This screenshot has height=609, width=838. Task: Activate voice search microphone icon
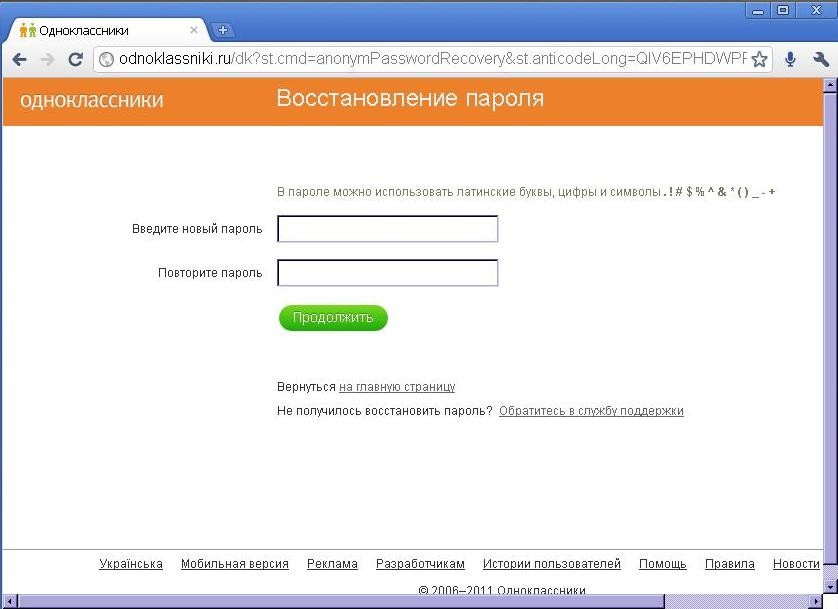pos(790,59)
